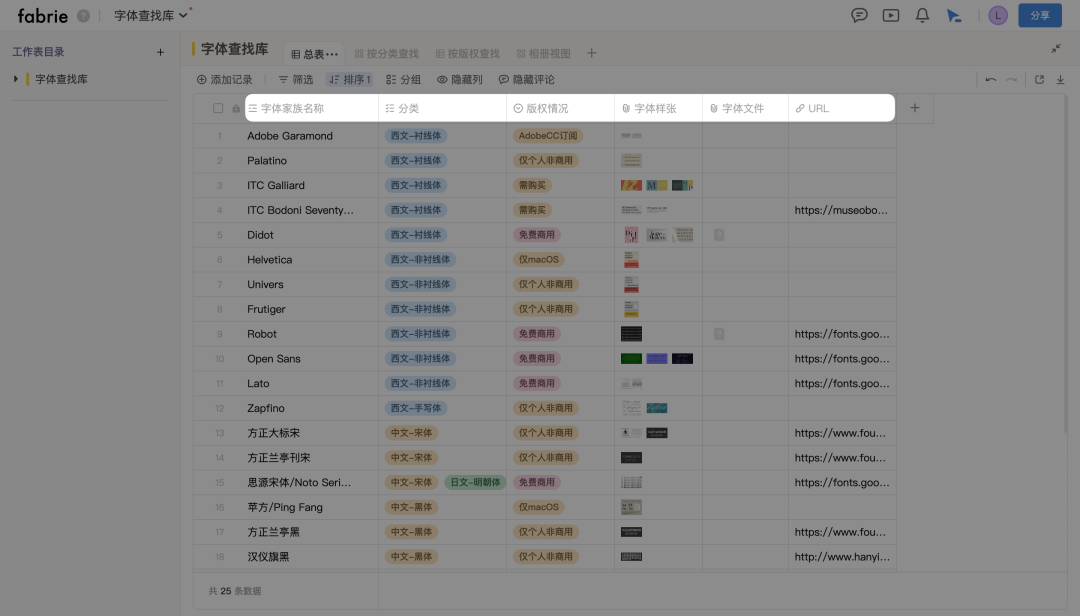Image resolution: width=1080 pixels, height=616 pixels.
Task: Click the 分类 column header
Action: (x=442, y=108)
